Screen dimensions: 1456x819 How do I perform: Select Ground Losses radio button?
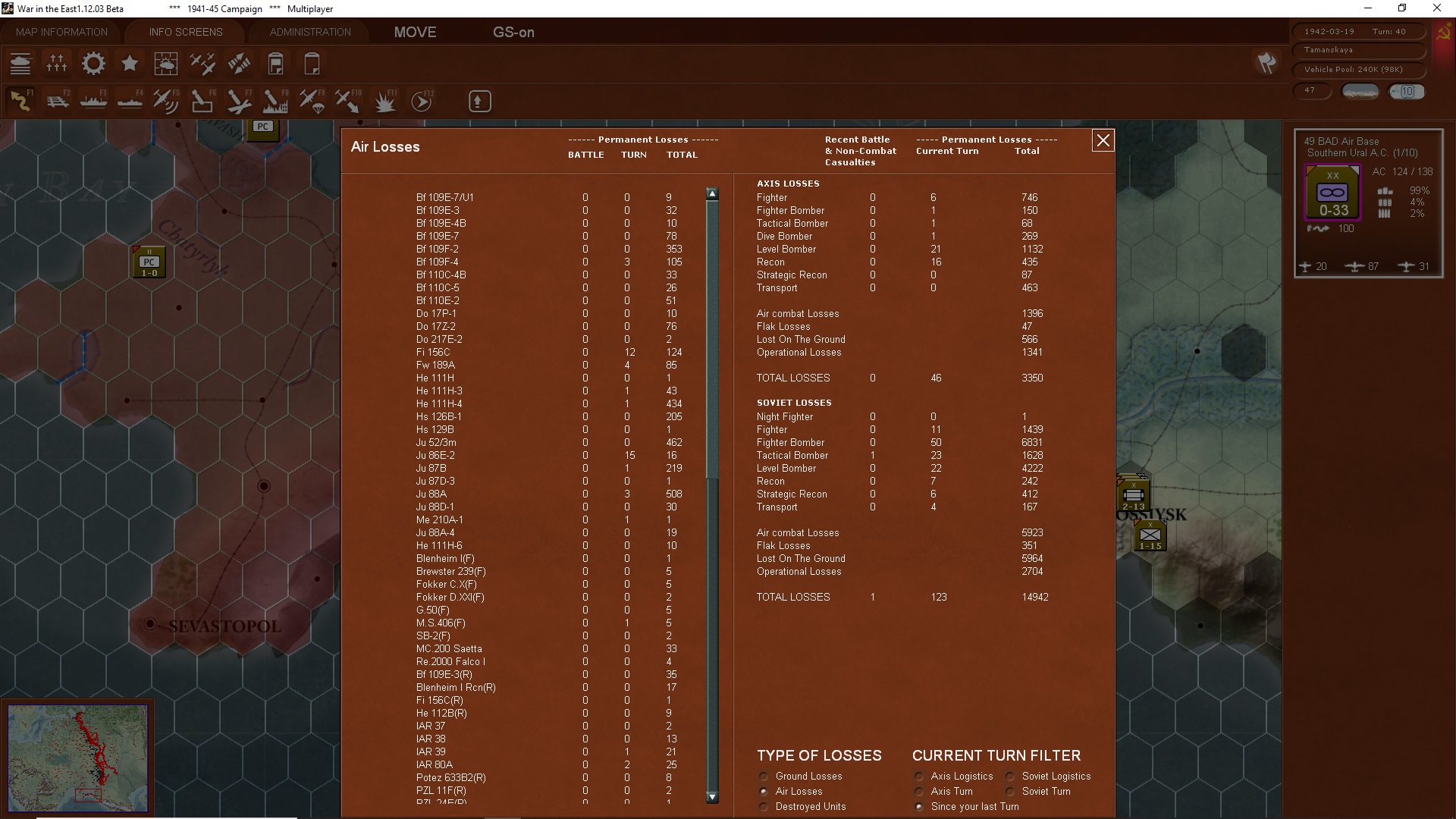pyautogui.click(x=764, y=777)
